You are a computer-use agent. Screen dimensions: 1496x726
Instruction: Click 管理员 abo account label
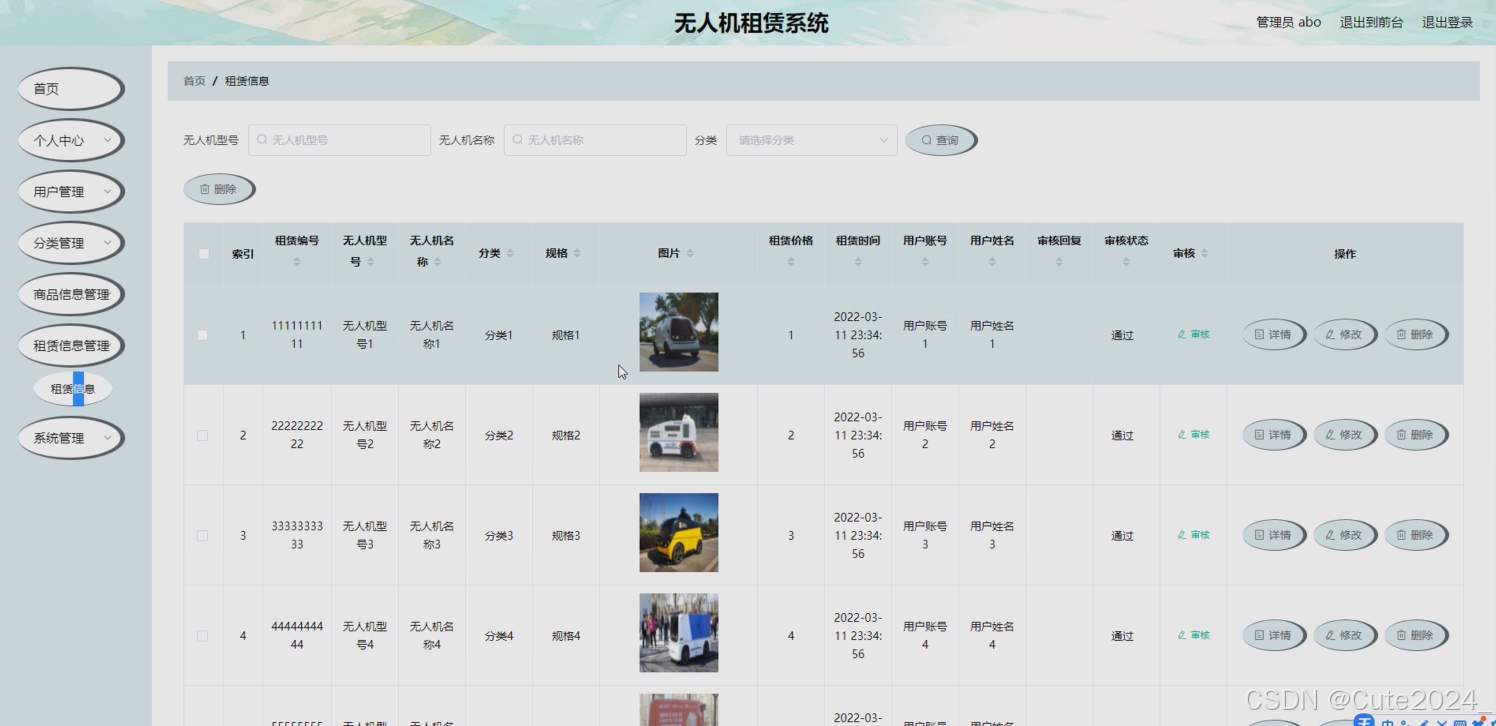1288,22
